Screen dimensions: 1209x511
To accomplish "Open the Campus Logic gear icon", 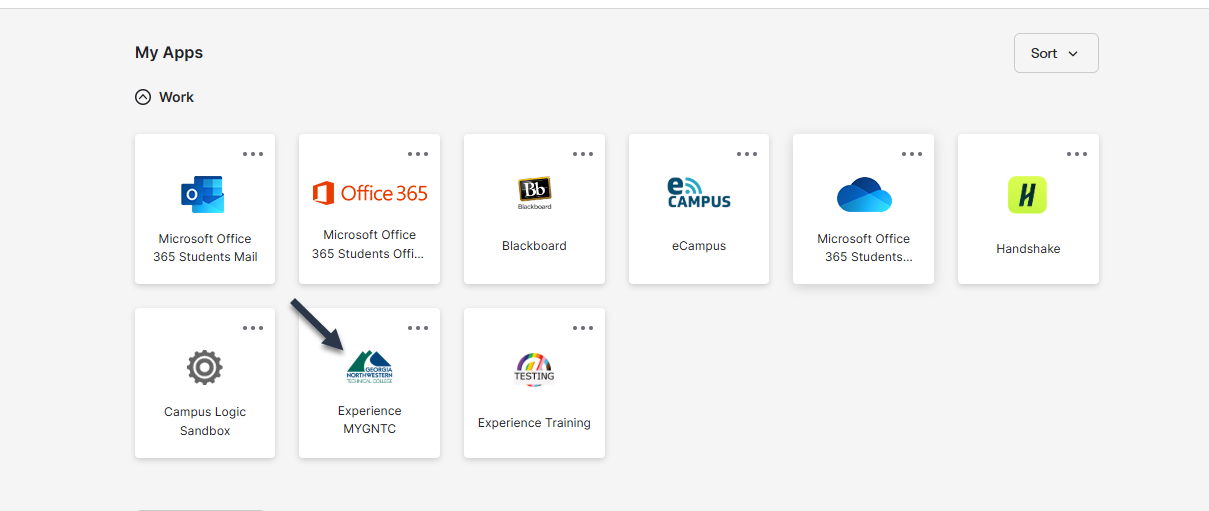I will [205, 368].
